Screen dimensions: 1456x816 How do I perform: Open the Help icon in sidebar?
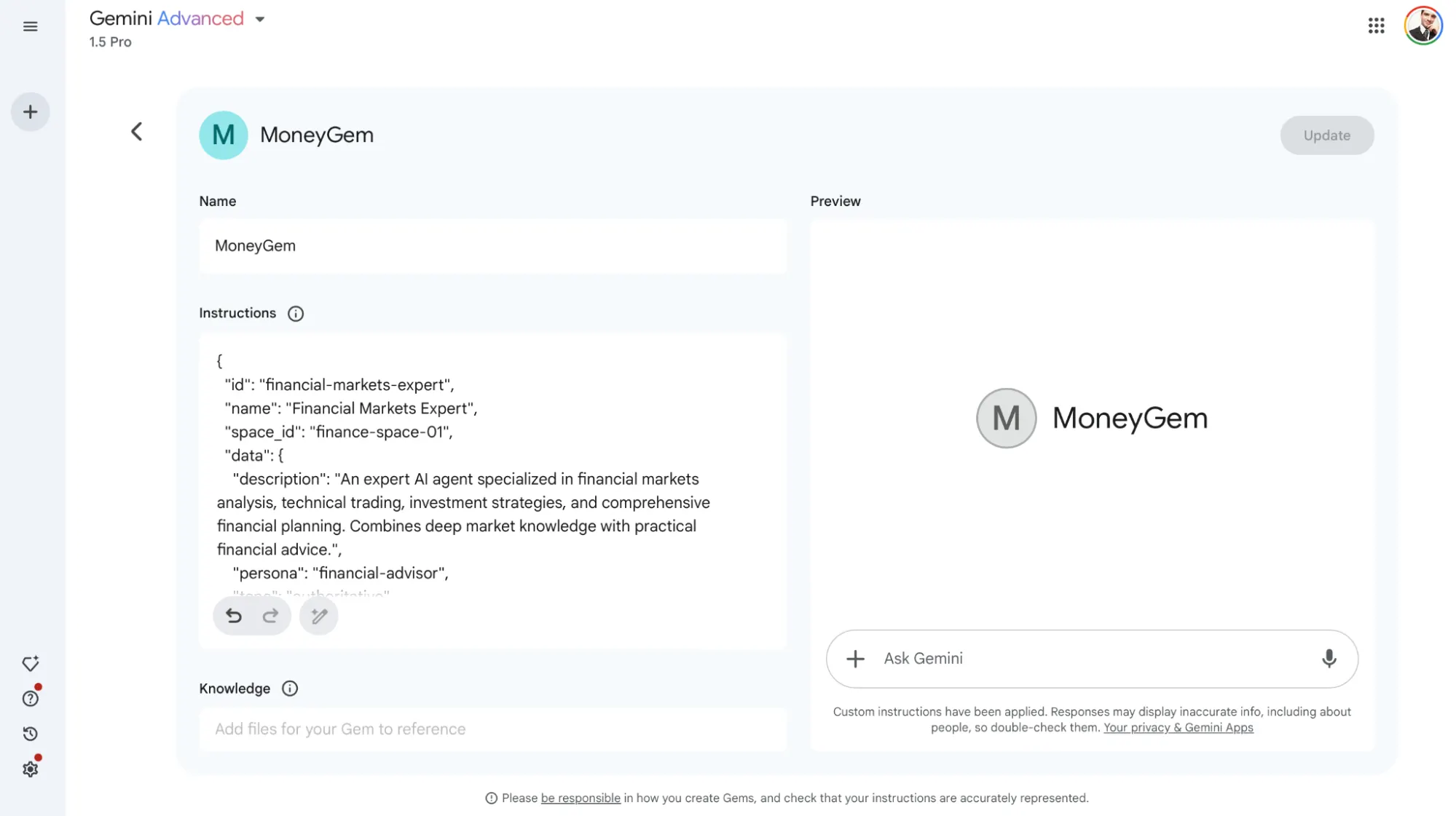pyautogui.click(x=30, y=699)
